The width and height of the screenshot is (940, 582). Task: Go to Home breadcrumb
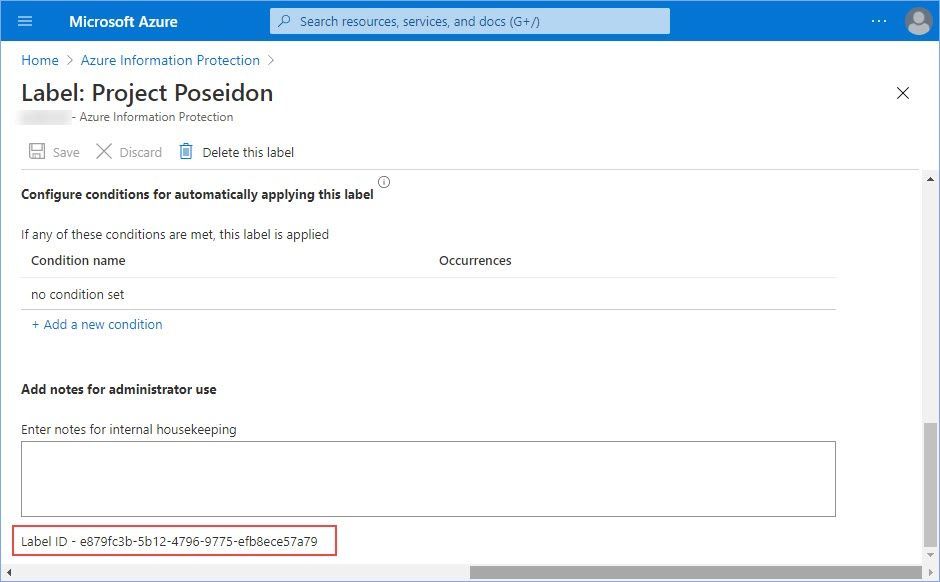40,61
